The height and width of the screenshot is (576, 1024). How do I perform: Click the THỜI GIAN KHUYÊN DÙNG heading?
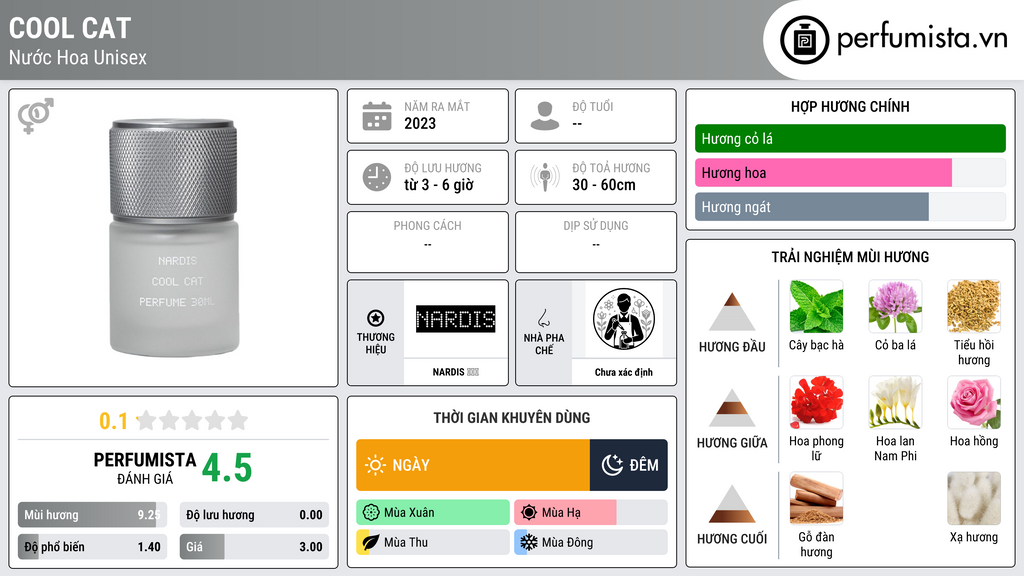tap(512, 418)
